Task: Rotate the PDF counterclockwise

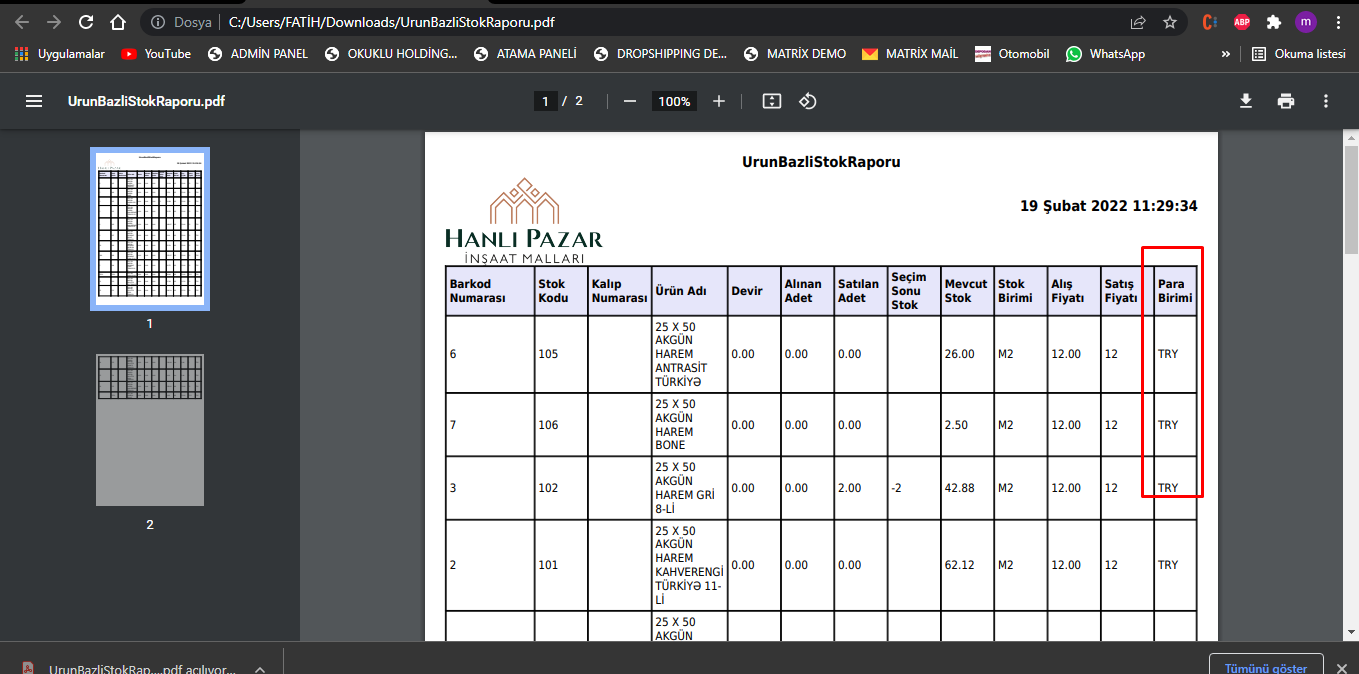Action: 808,101
